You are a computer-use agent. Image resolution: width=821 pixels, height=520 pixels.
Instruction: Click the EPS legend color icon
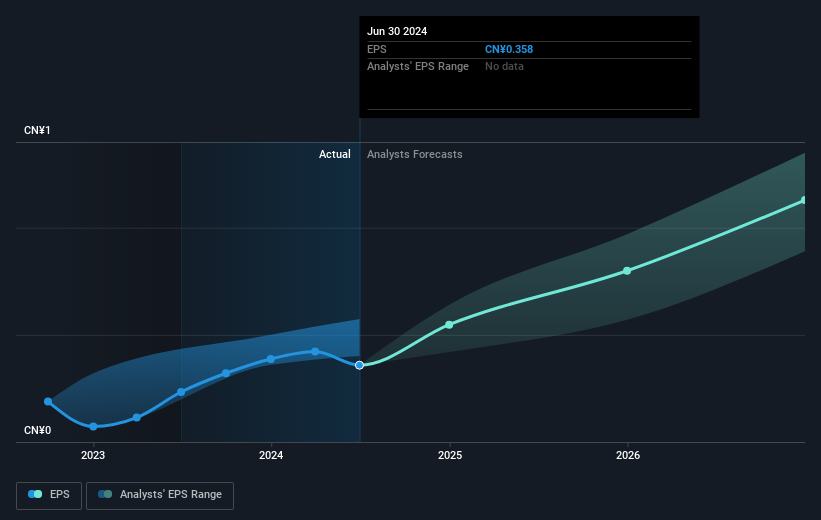[x=35, y=494]
